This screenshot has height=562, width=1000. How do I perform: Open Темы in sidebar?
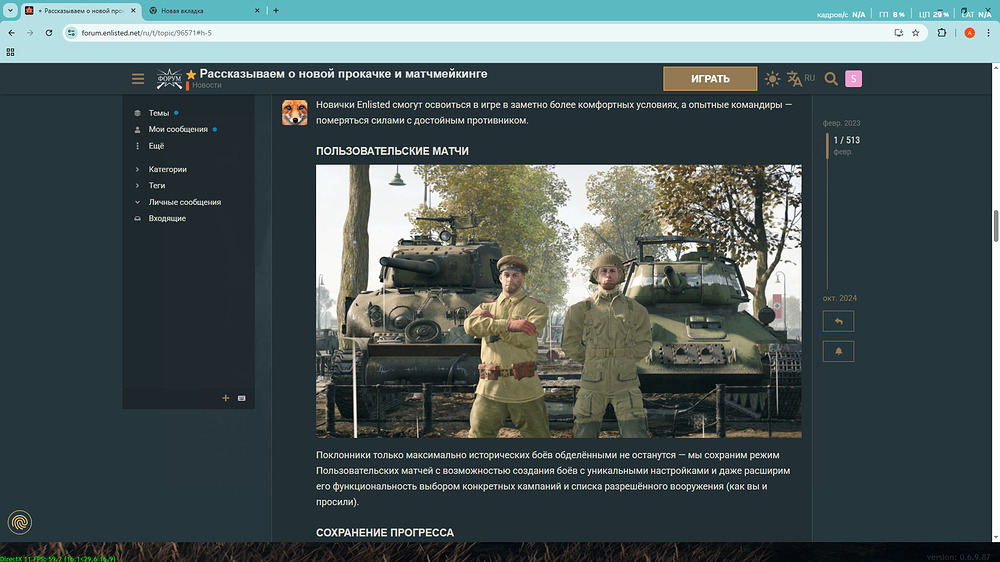point(159,113)
